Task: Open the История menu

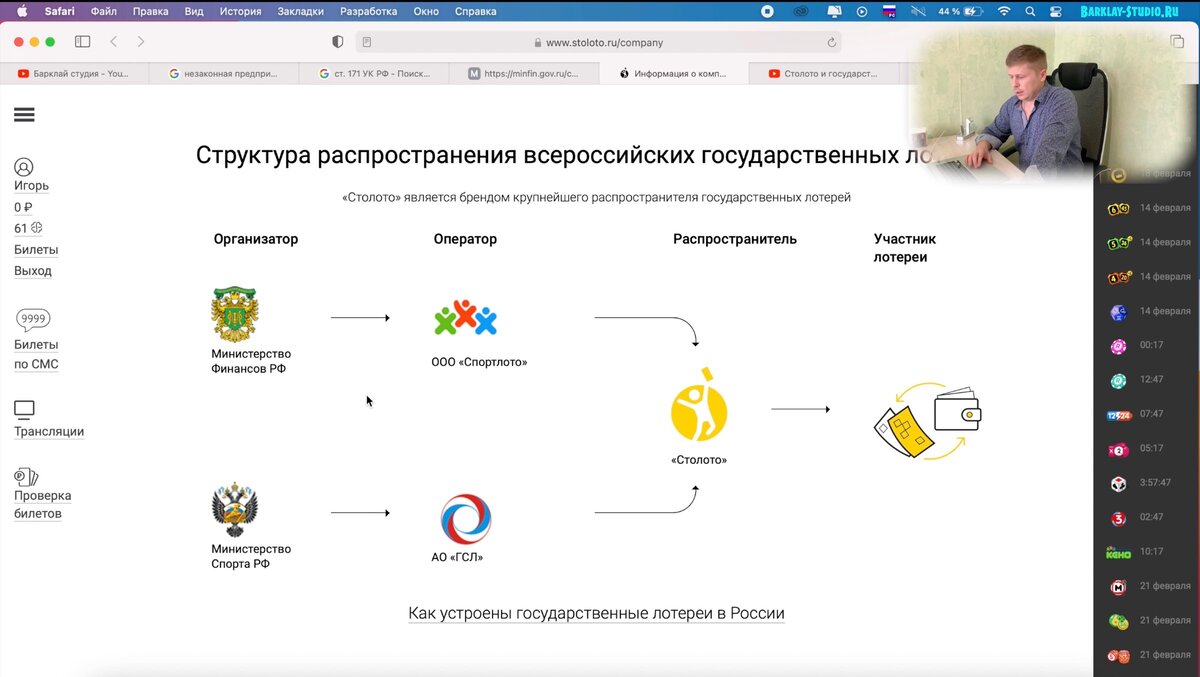Action: (240, 11)
